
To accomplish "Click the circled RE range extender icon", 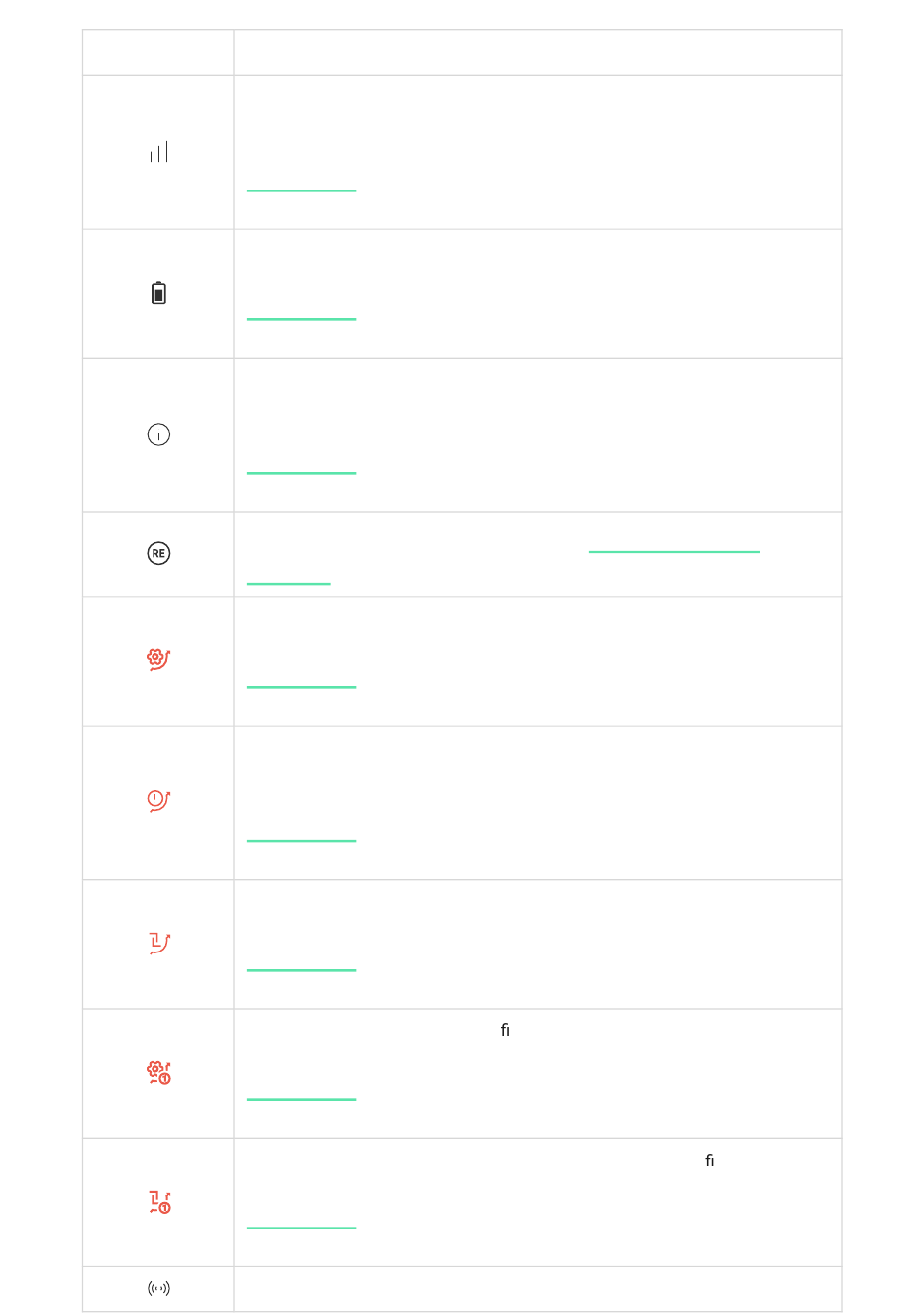I will [x=158, y=553].
